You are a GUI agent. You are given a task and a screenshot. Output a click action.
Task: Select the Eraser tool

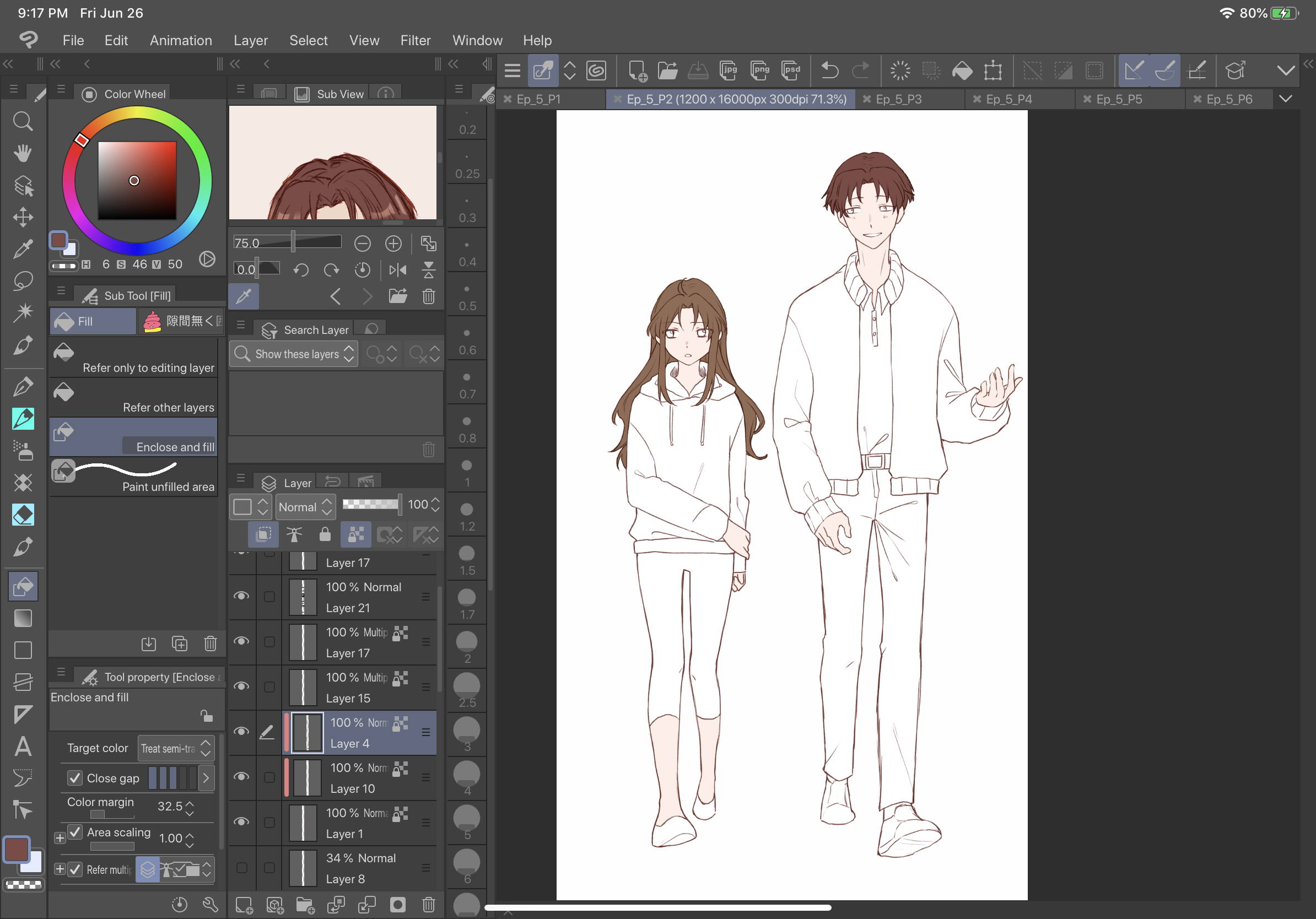23,515
